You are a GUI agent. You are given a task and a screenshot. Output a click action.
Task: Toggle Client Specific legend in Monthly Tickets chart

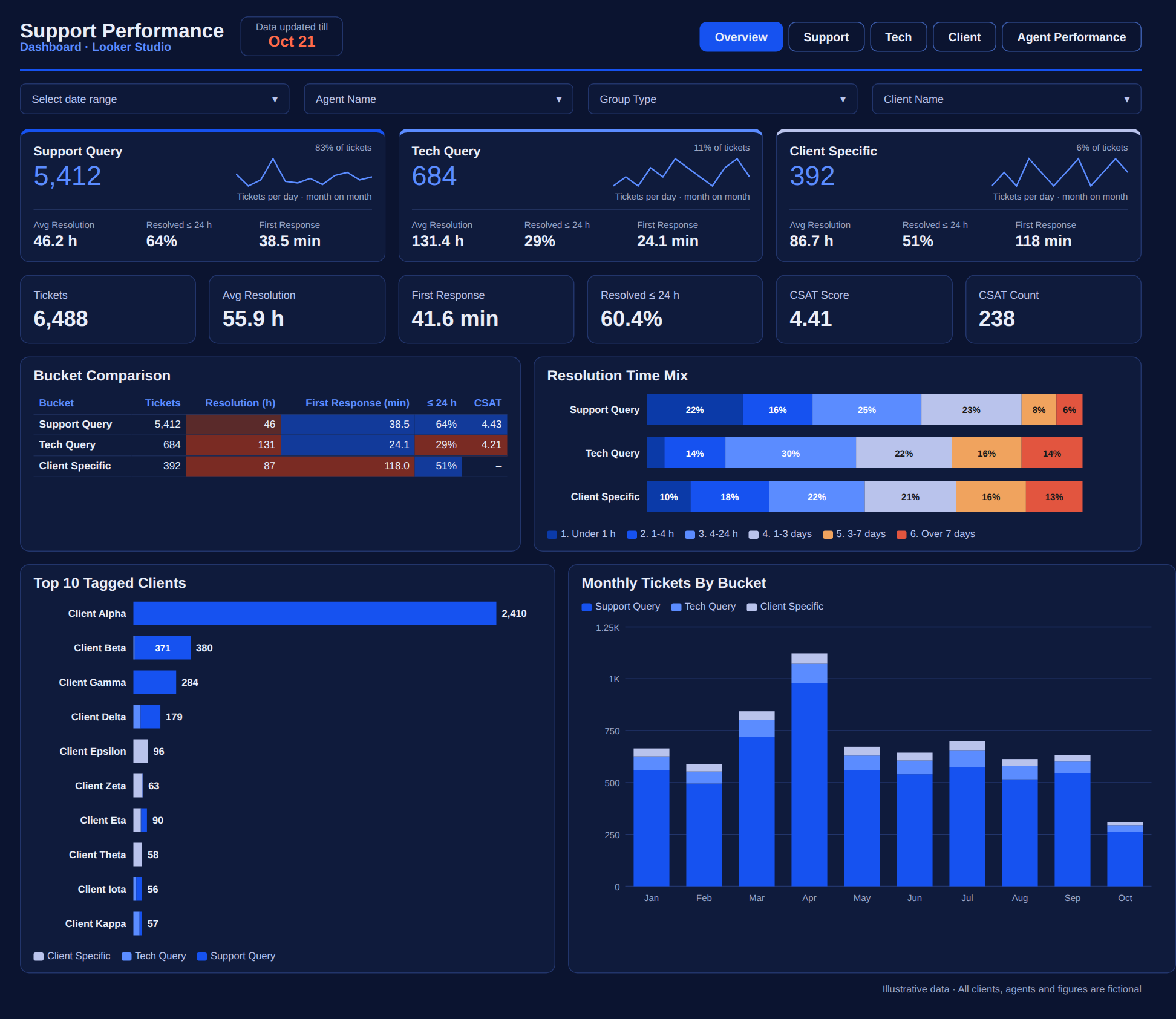click(x=785, y=607)
